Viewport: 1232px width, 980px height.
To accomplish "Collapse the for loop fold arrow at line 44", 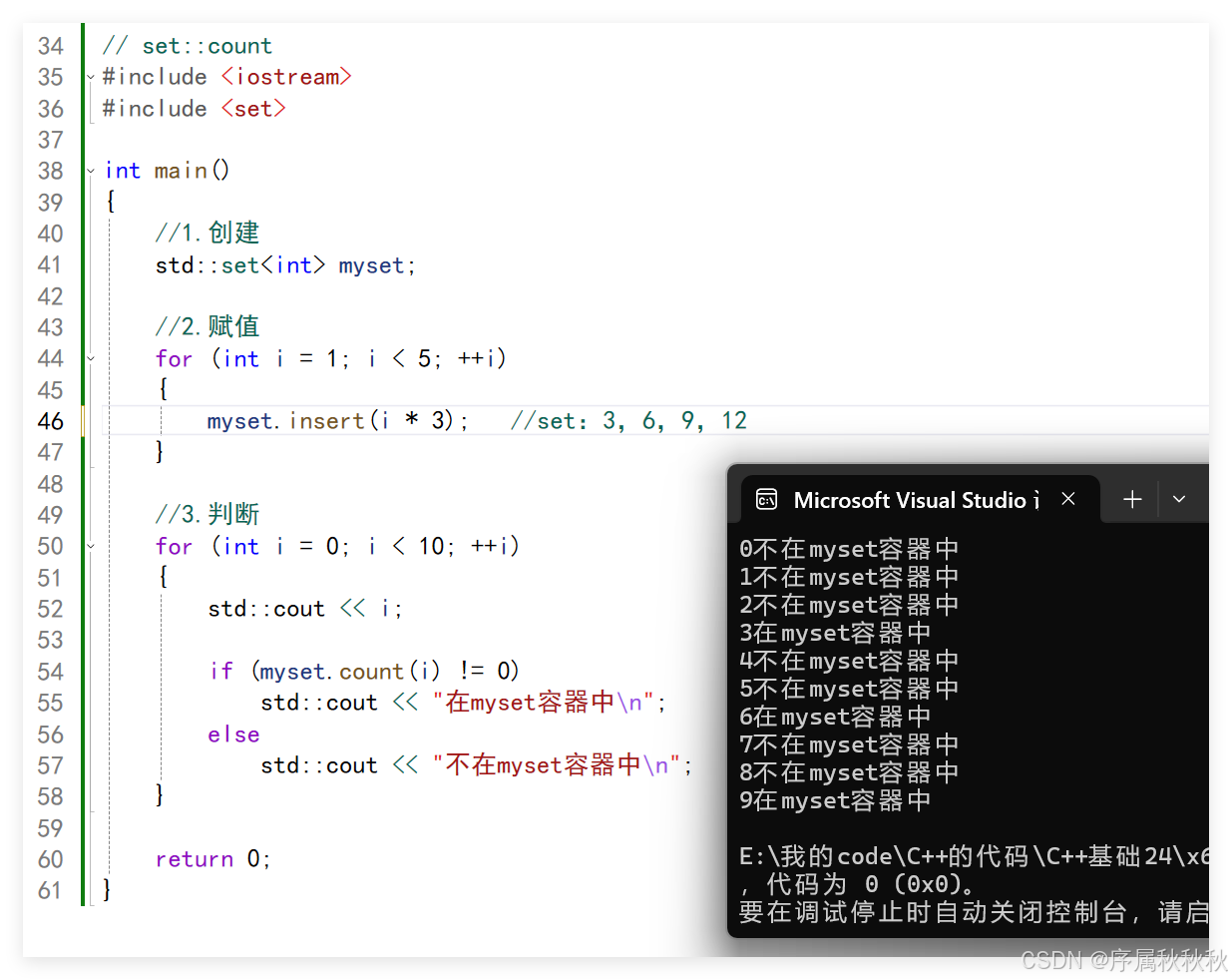I will coord(89,358).
